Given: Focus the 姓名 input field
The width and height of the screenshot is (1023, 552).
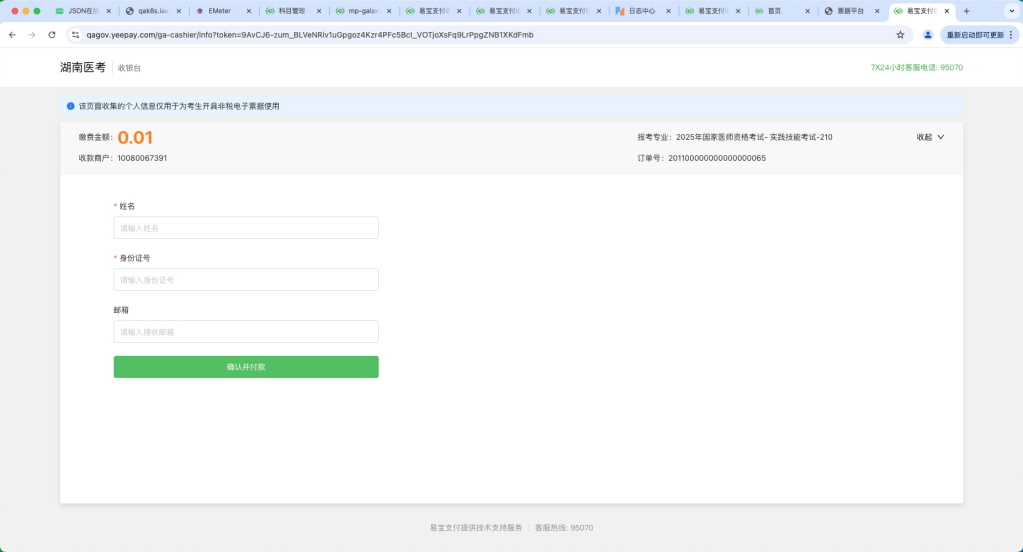Looking at the screenshot, I should click(x=246, y=228).
